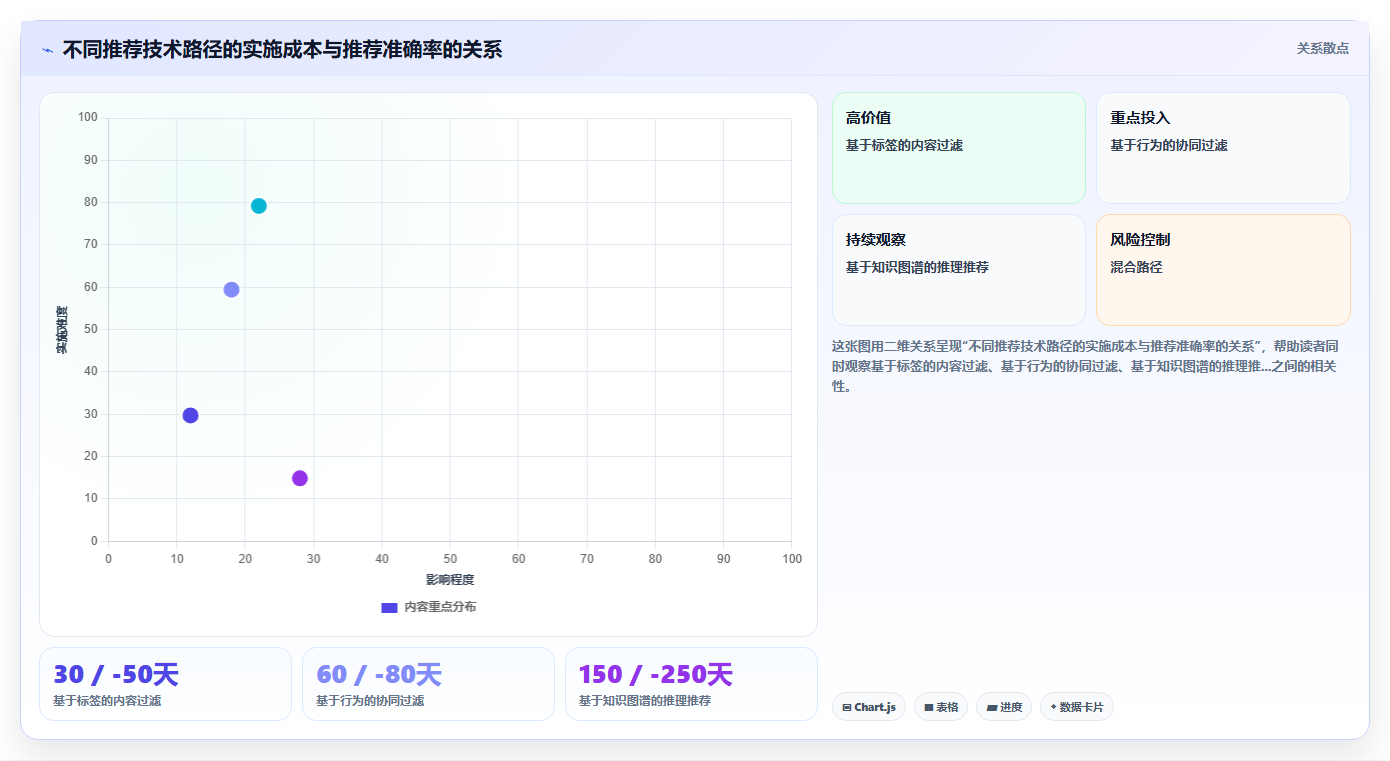Open the 高价值 quadrant card
This screenshot has width=1390, height=761.
[x=958, y=148]
